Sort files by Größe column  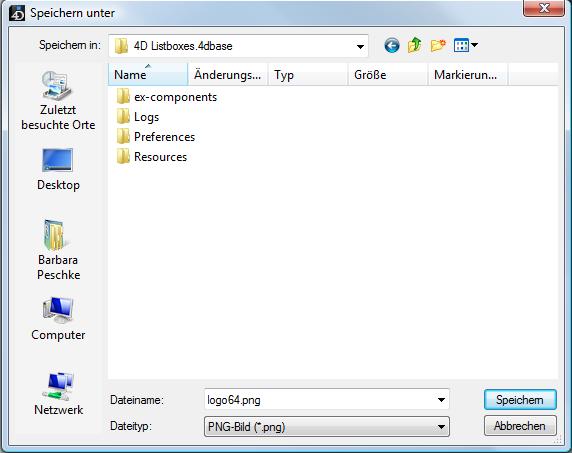(388, 75)
